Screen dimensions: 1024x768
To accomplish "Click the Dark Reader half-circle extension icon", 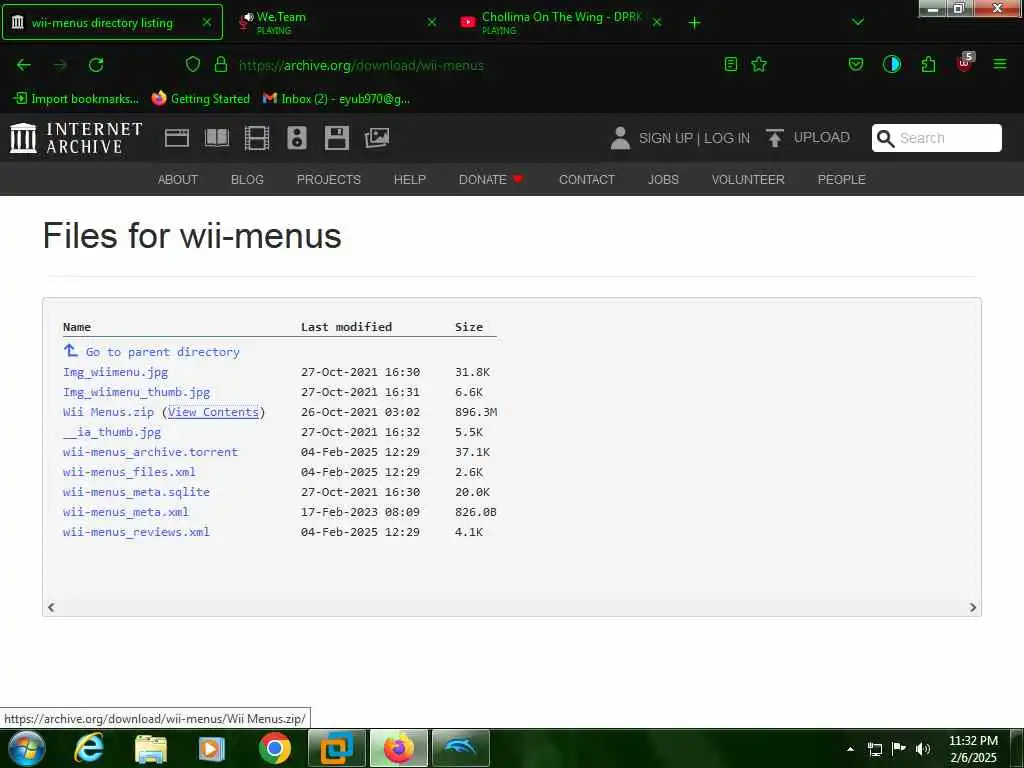I will click(x=892, y=64).
